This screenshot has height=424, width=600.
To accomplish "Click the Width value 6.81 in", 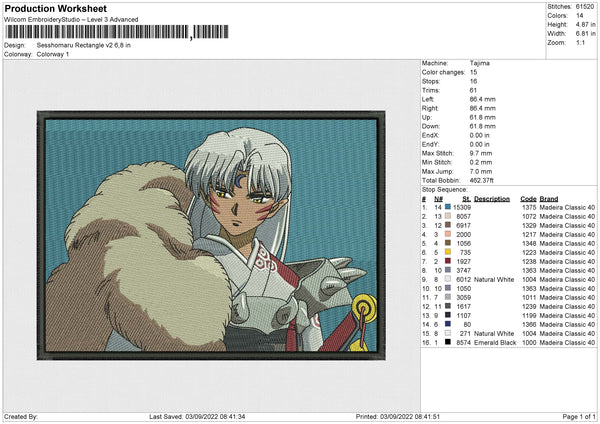I will point(585,34).
